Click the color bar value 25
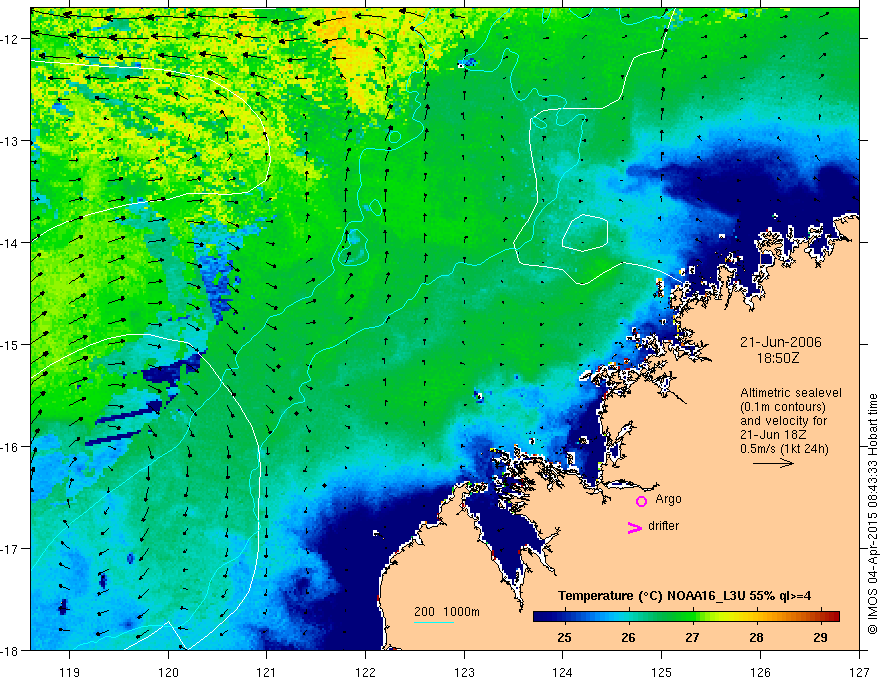880x680 pixels. click(565, 637)
